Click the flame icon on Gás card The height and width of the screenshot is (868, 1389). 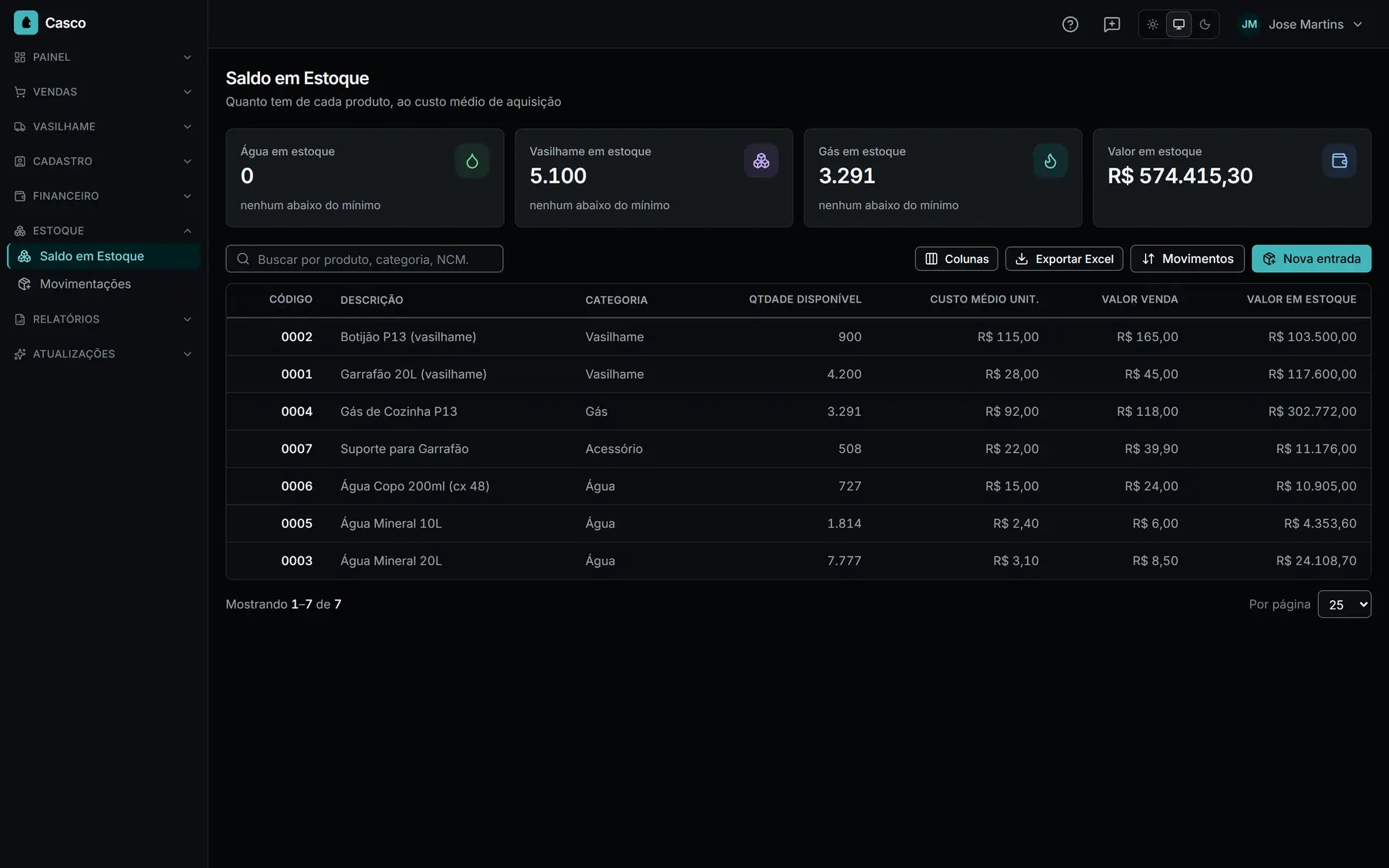[1049, 160]
